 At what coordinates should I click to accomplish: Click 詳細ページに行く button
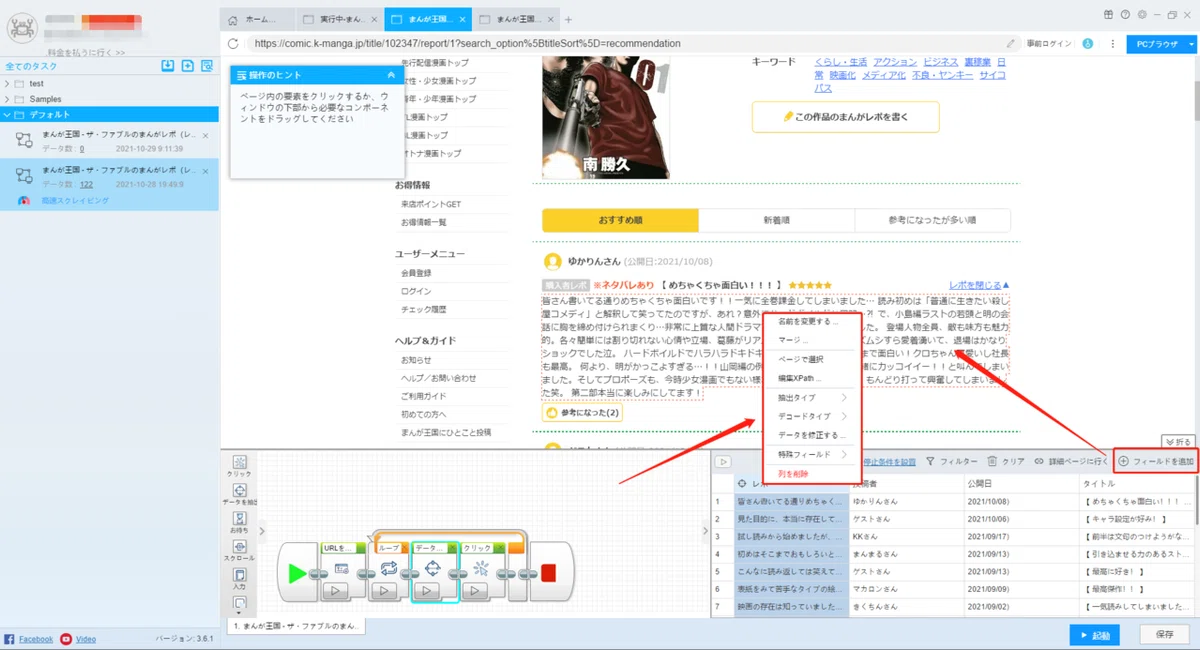(x=1071, y=462)
